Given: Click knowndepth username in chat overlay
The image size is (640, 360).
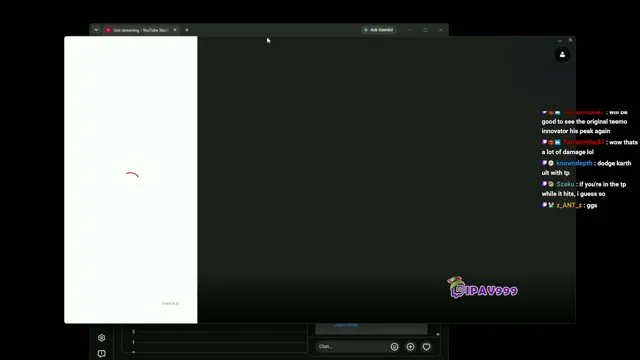Looking at the screenshot, I should click(574, 163).
